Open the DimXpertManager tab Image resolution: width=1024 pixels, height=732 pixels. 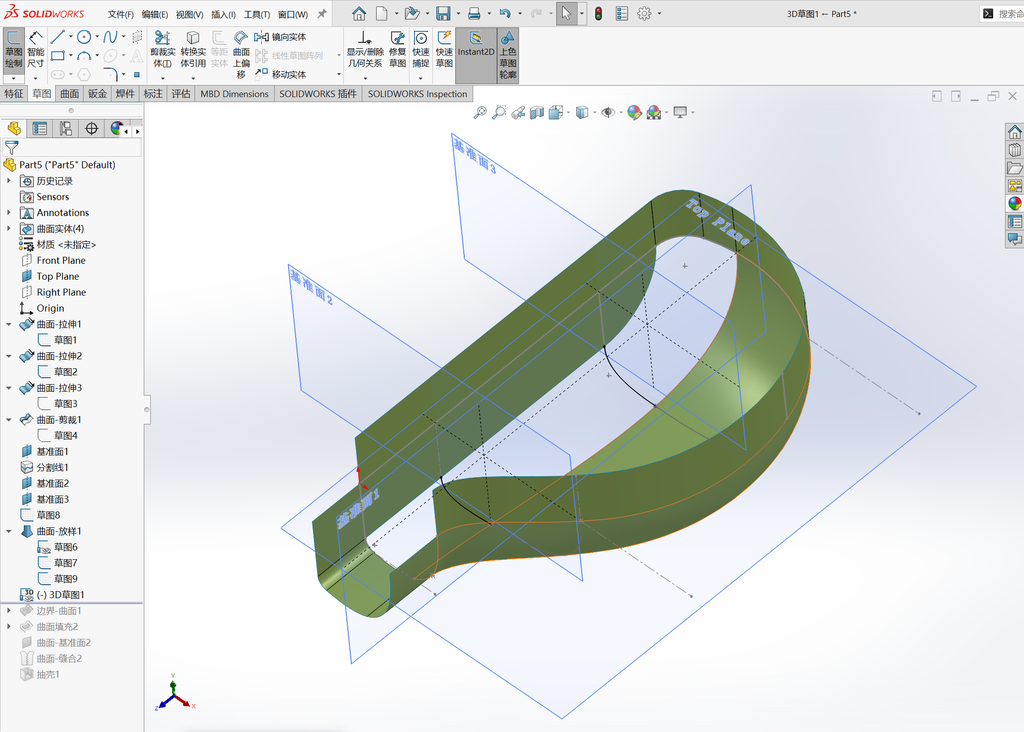(x=91, y=129)
